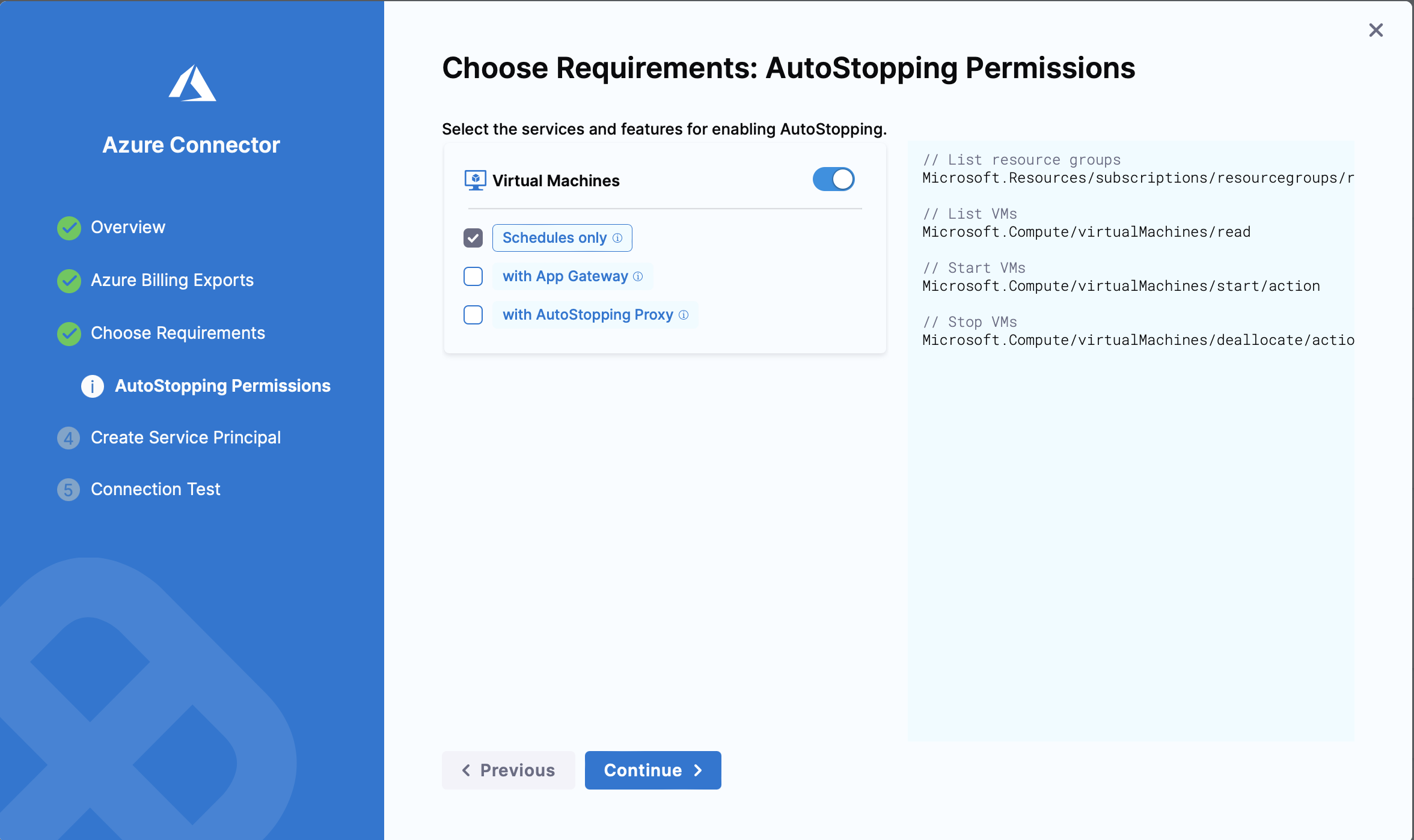
Task: Click Azure Billing Exports checkmark icon
Action: (x=69, y=281)
